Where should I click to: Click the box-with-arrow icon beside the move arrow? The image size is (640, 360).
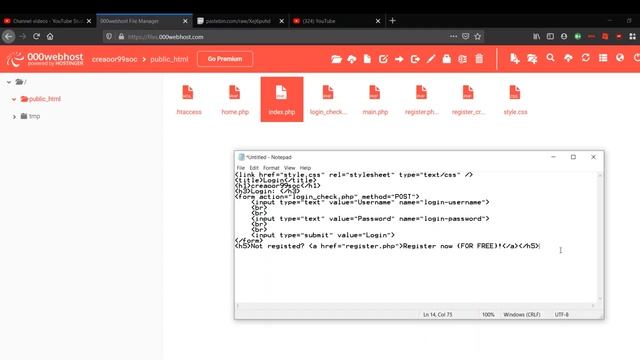[415, 59]
